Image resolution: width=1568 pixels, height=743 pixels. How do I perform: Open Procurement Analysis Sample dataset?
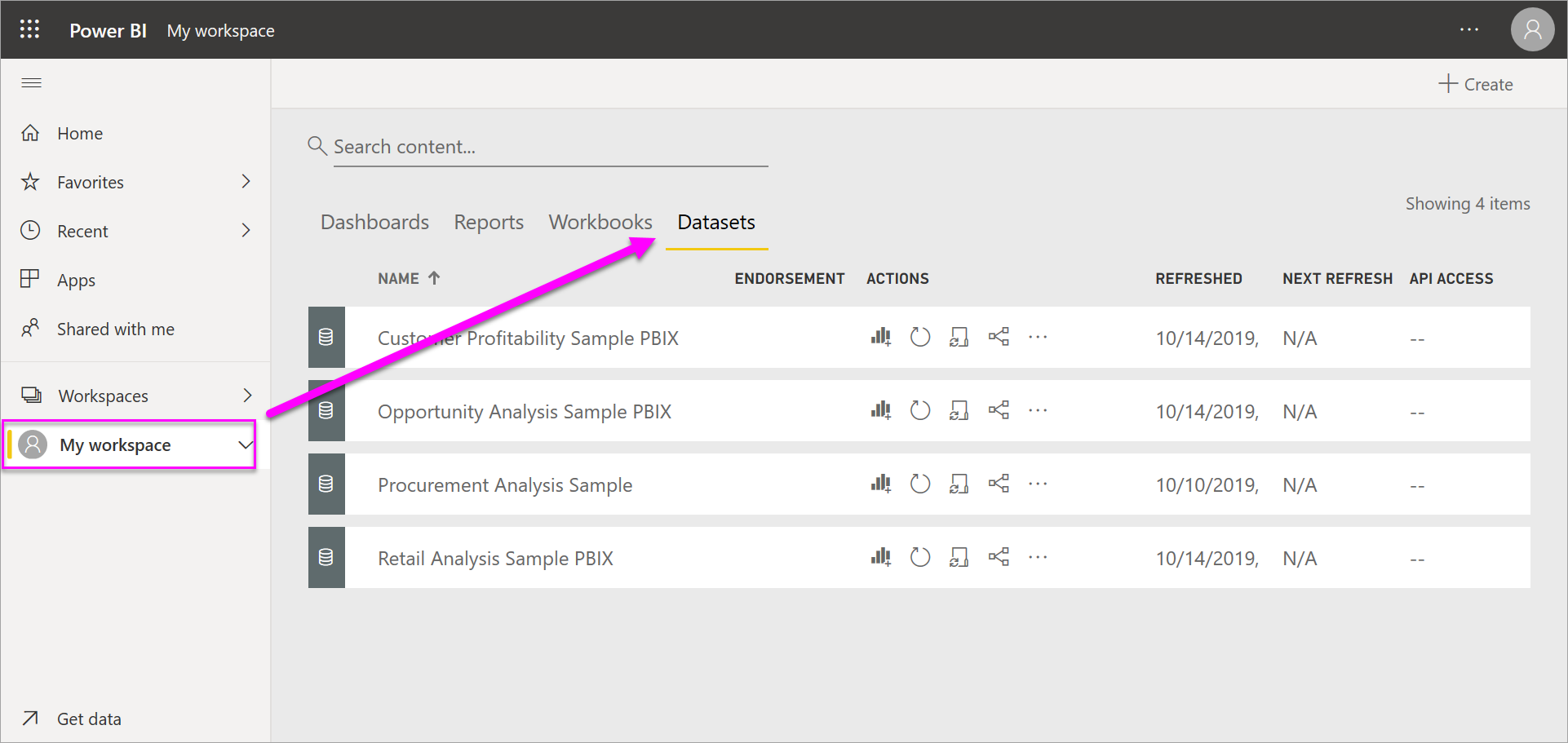point(505,484)
